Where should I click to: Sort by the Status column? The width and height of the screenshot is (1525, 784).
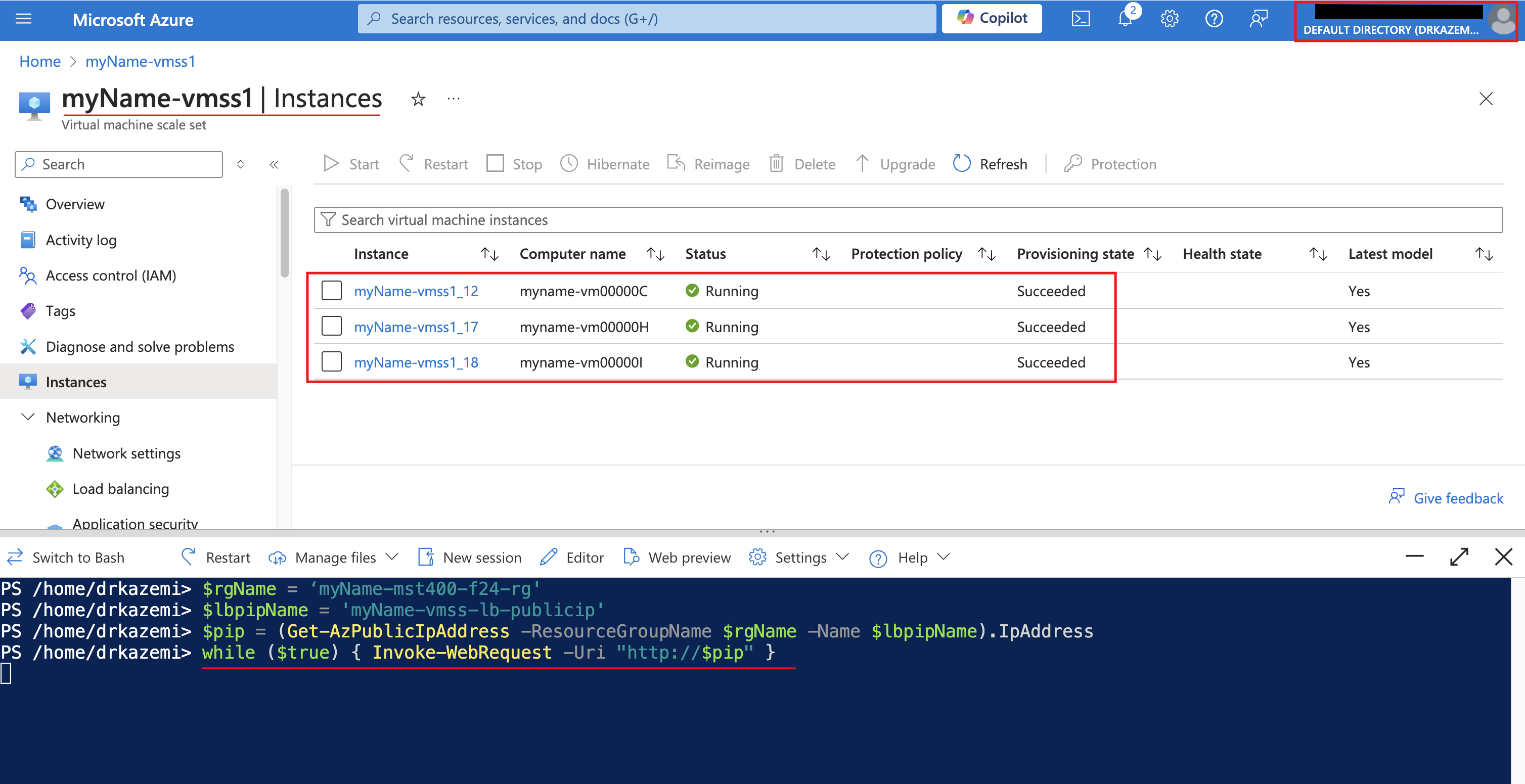tap(821, 254)
